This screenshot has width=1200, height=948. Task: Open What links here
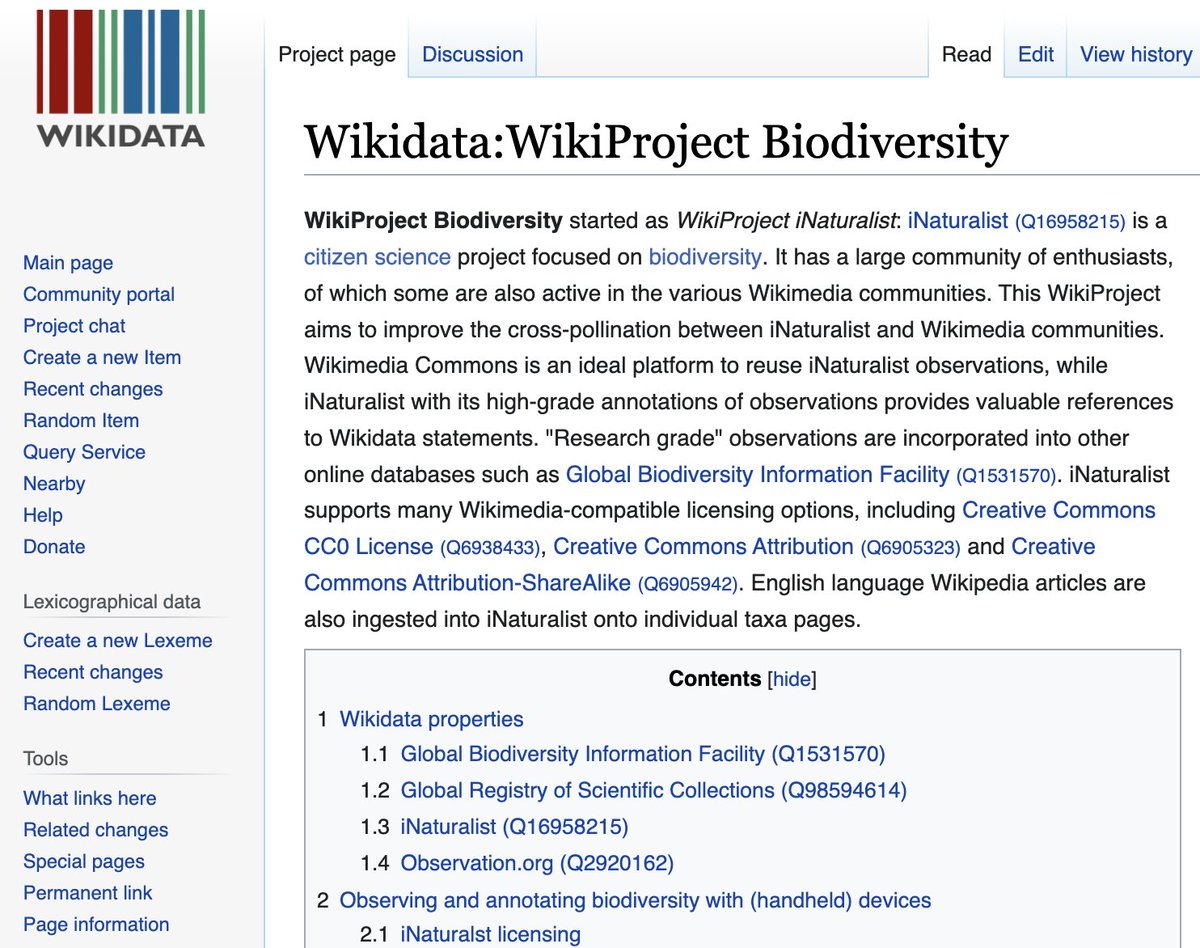point(90,798)
